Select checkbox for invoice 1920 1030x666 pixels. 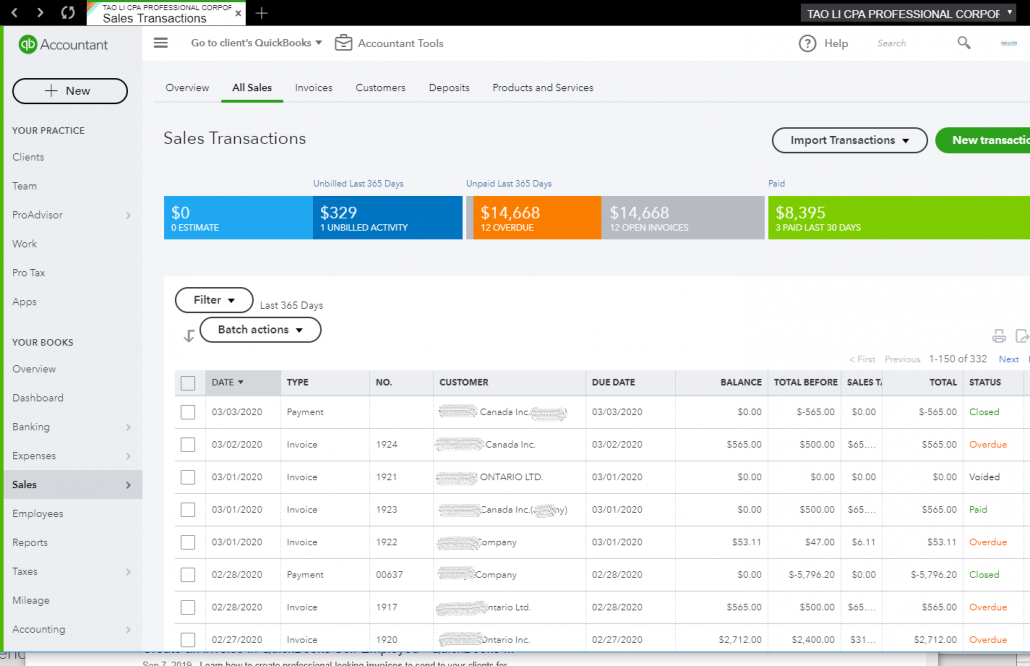point(188,639)
